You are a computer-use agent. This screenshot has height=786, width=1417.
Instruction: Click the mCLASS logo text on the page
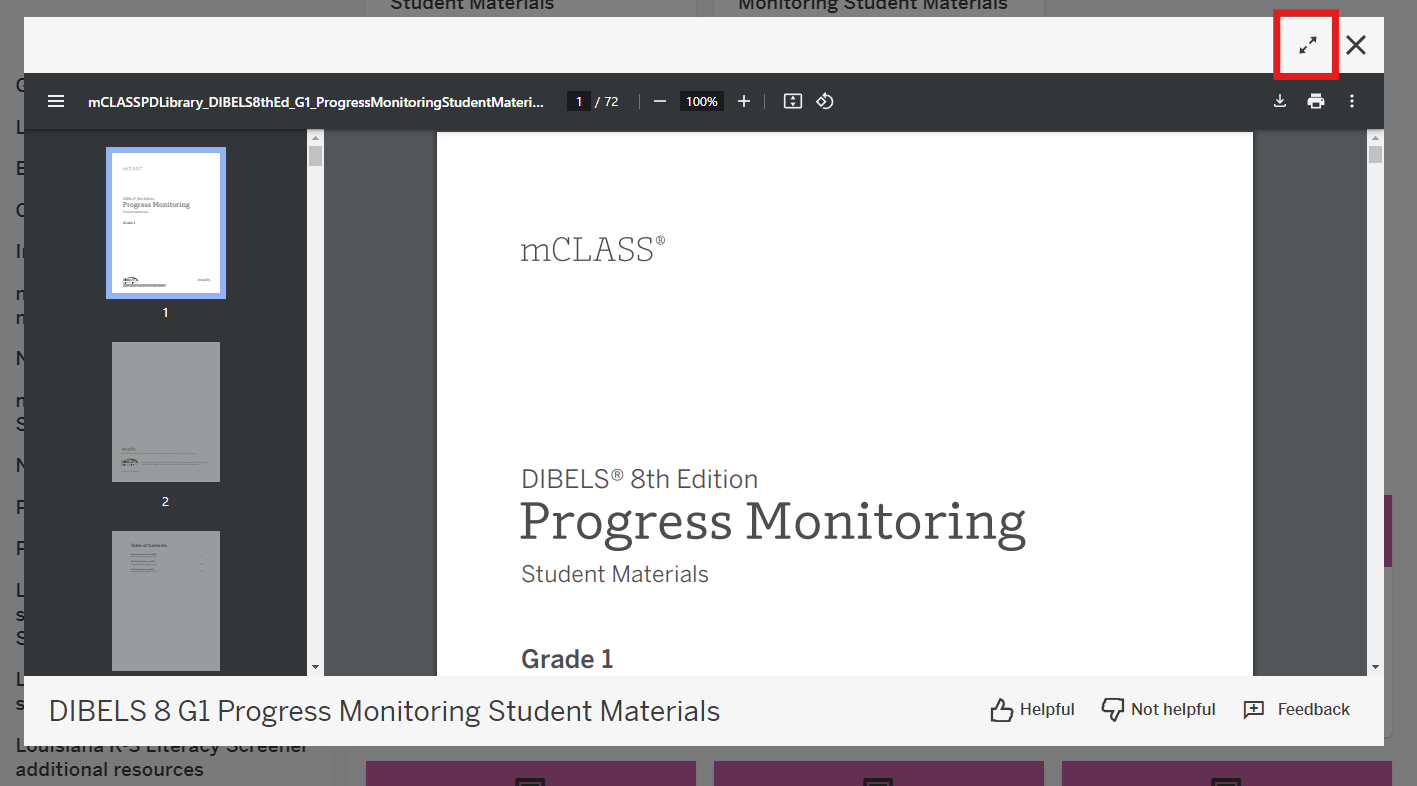[592, 249]
